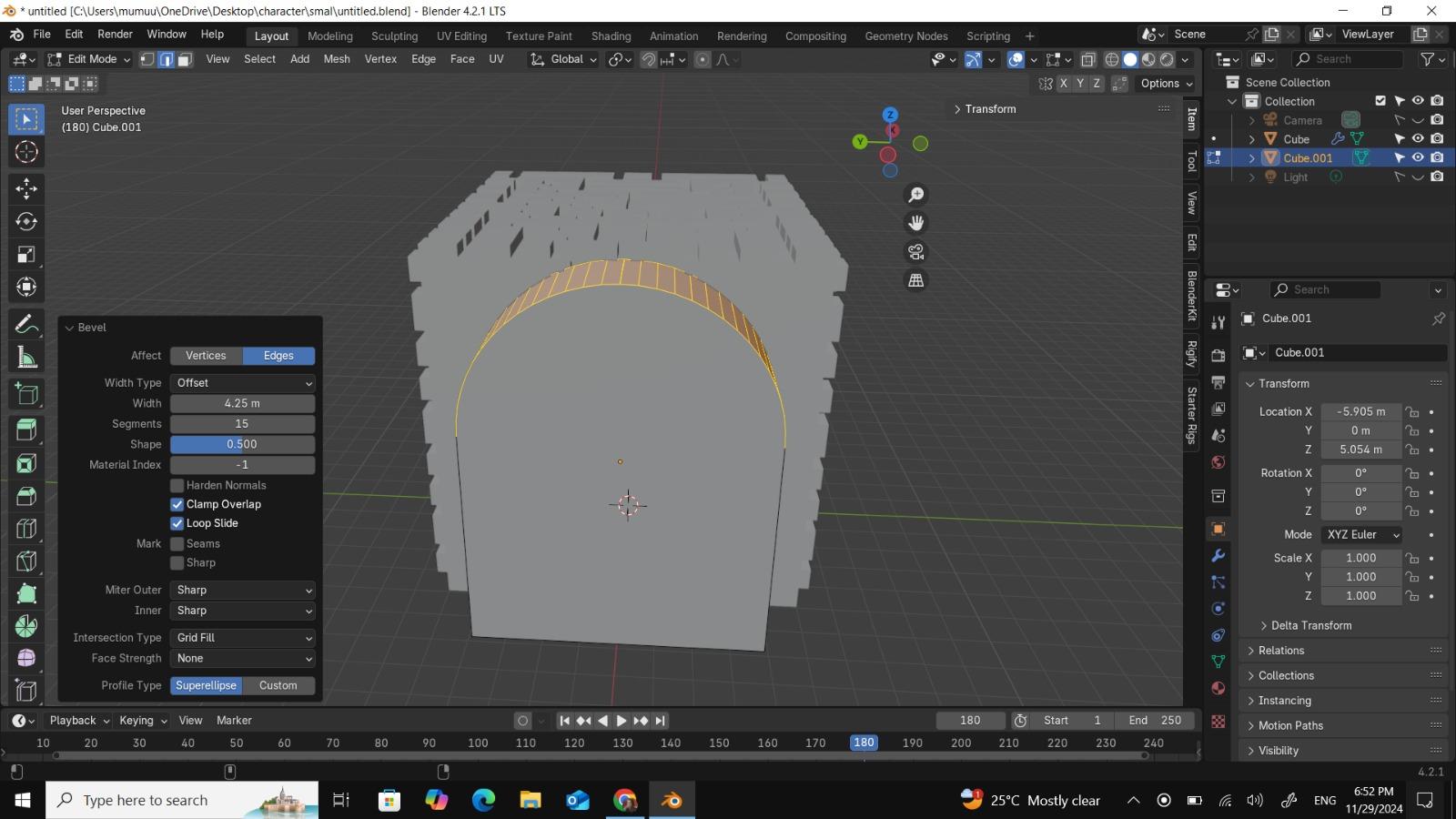Click the pan view hand icon
This screenshot has width=1456, height=819.
915,223
